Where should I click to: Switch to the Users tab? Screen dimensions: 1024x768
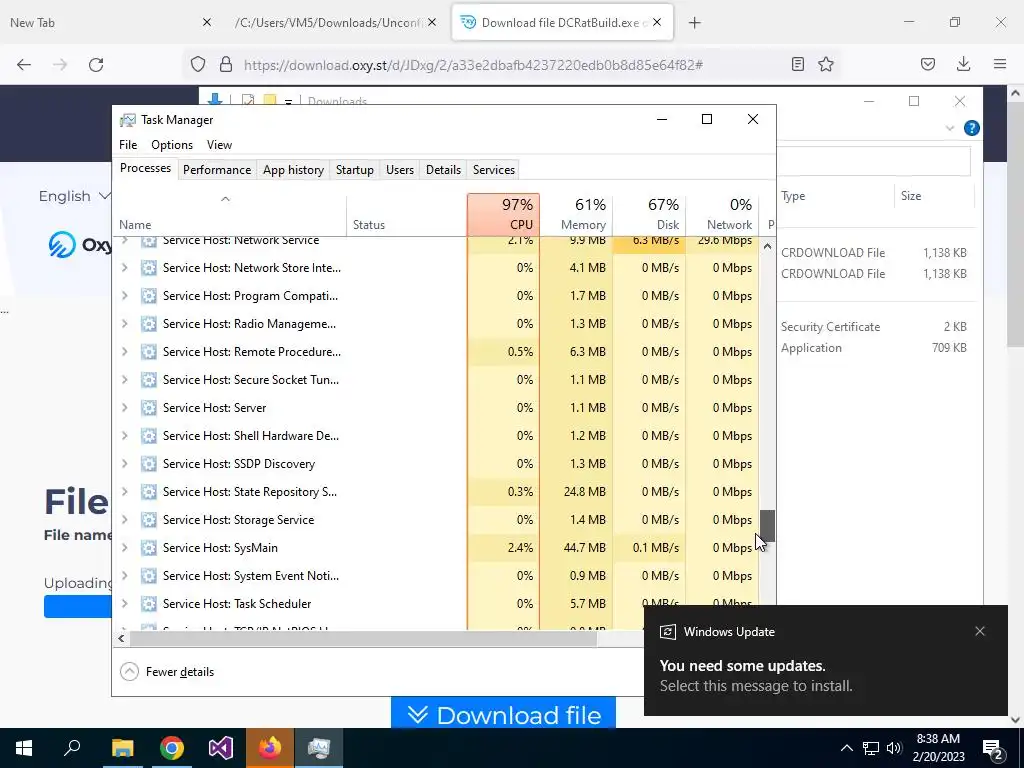coord(400,170)
